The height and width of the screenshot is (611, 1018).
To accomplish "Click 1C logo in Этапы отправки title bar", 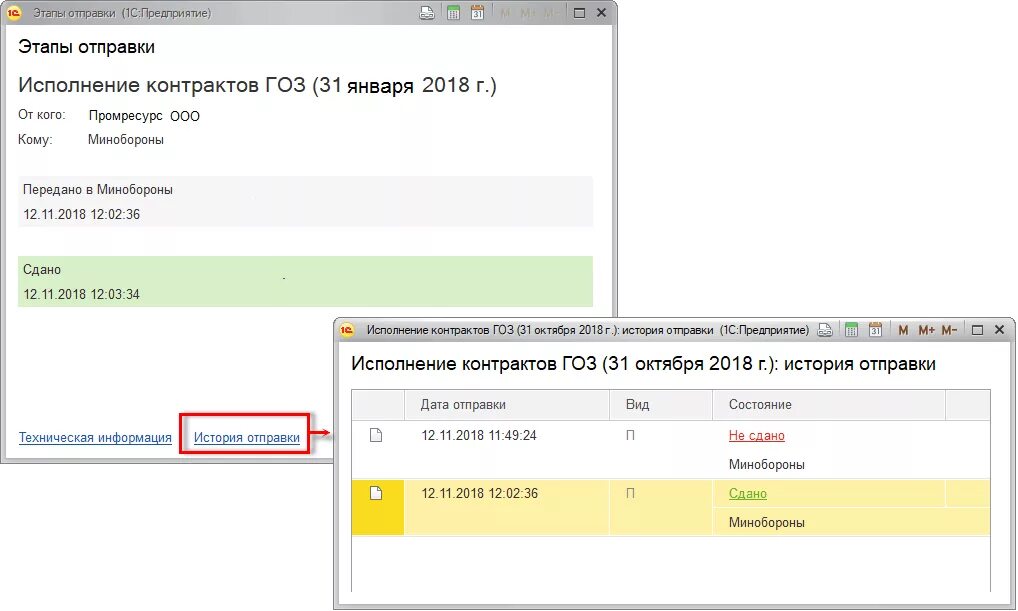I will (x=14, y=13).
